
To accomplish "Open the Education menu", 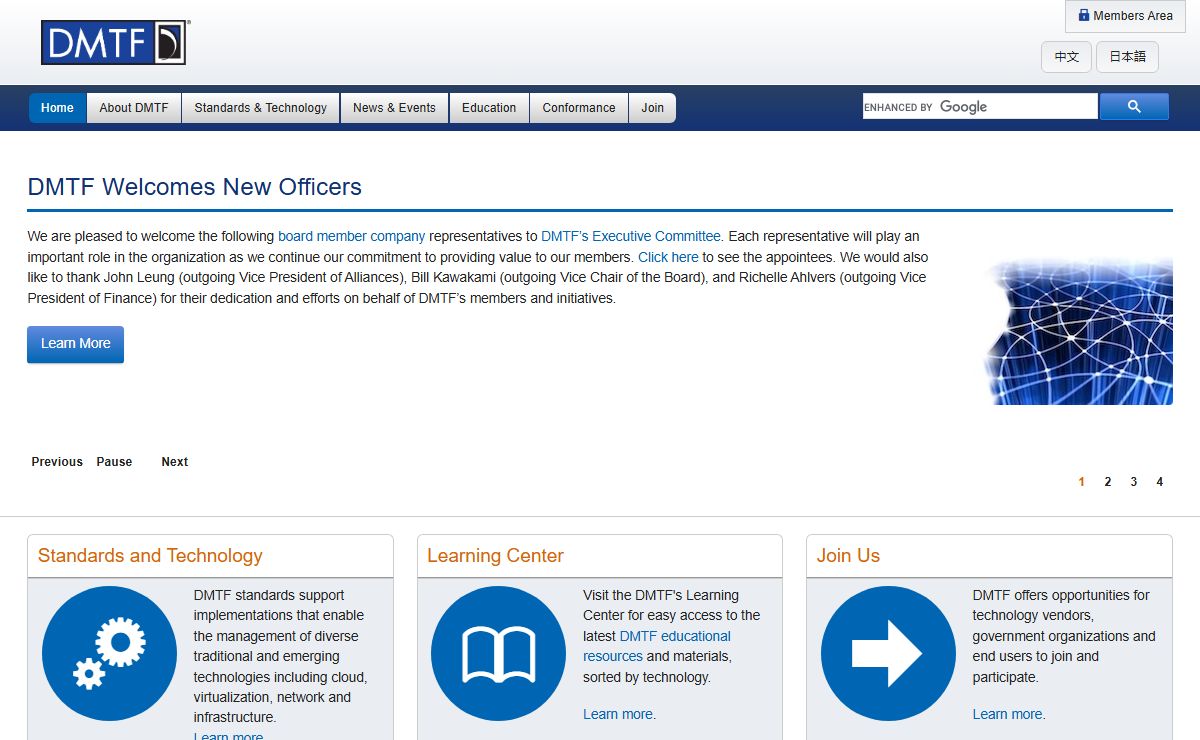I will [489, 108].
